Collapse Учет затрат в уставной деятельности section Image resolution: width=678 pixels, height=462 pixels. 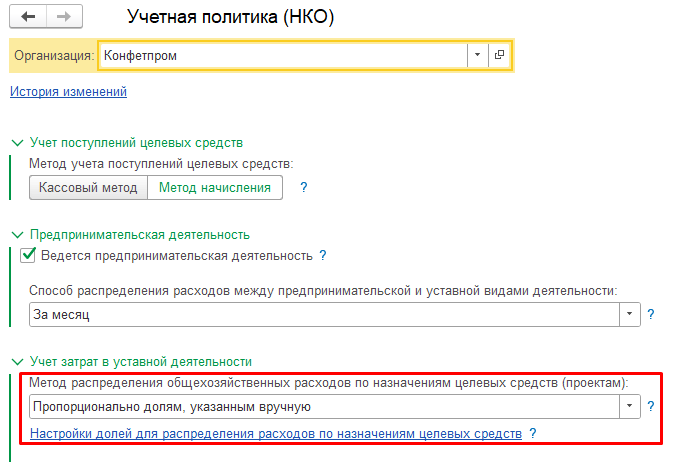coord(16,361)
